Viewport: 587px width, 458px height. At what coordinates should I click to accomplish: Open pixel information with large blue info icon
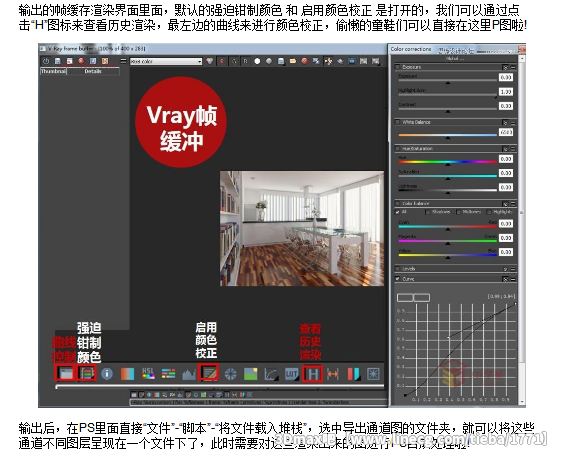[107, 373]
